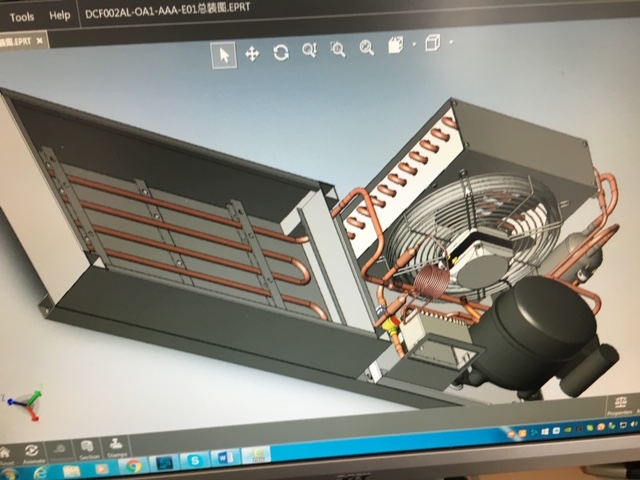Close the .EPRT document tab

(39, 41)
